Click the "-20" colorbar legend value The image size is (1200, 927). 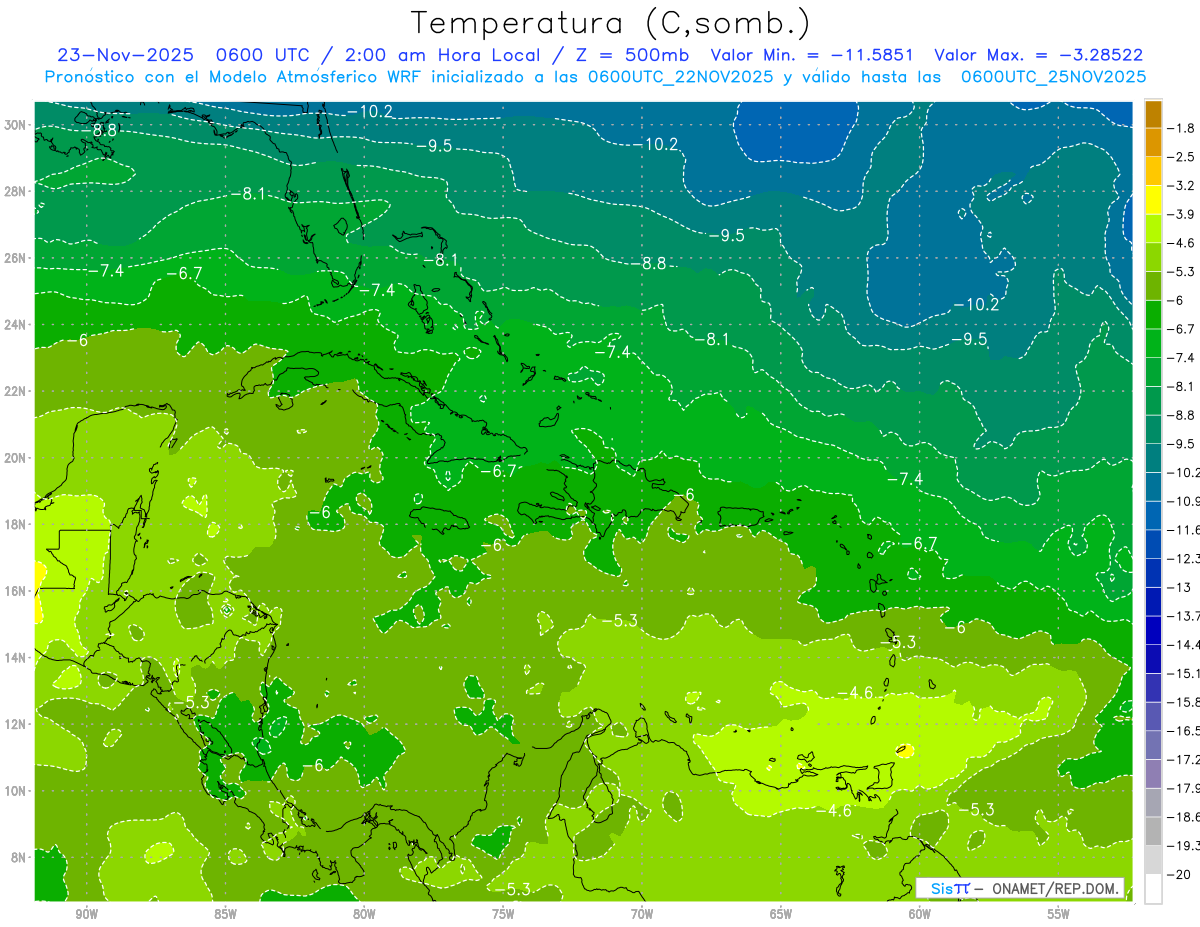pyautogui.click(x=1180, y=874)
